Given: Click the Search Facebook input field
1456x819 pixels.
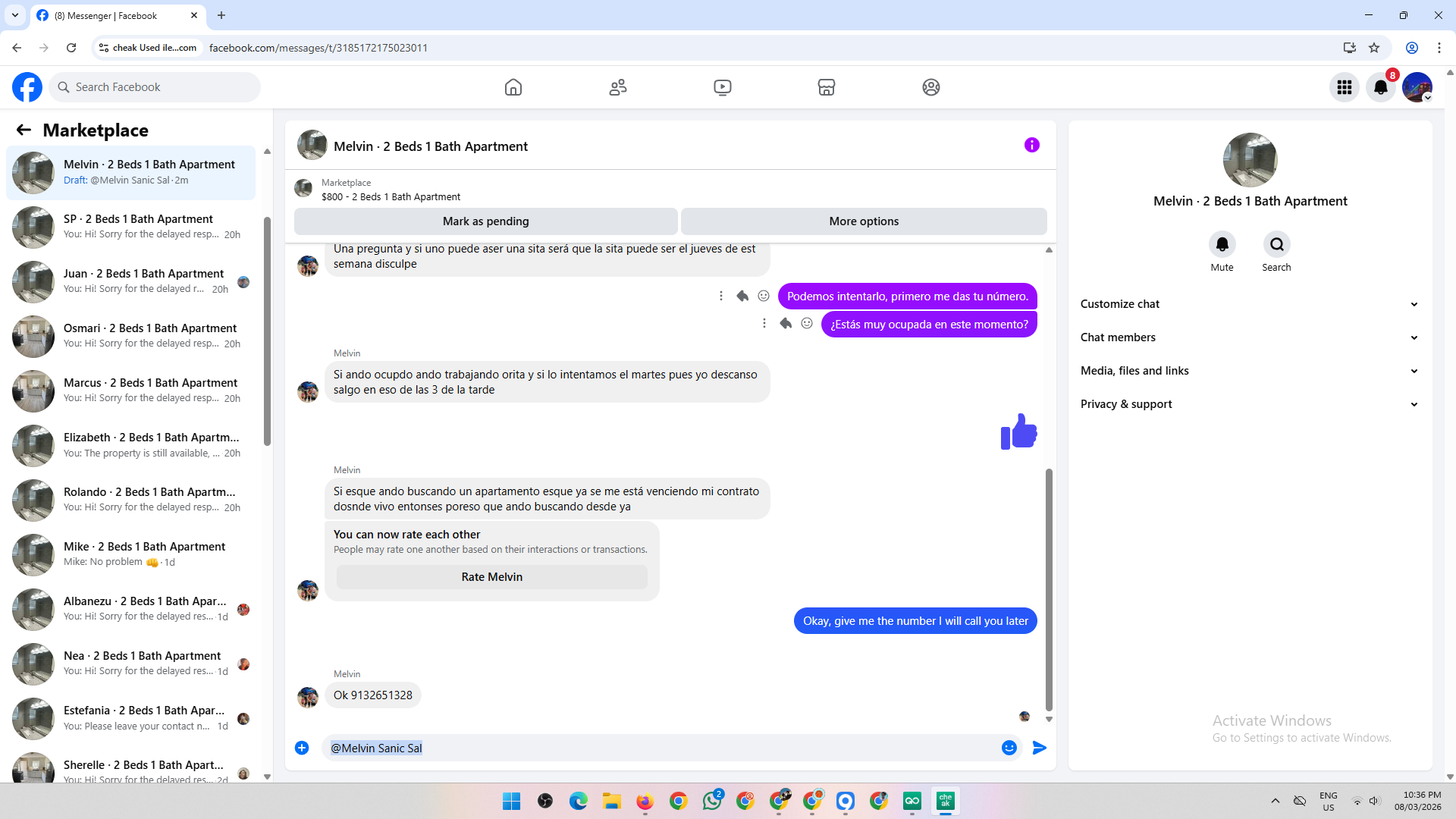Looking at the screenshot, I should [x=155, y=87].
